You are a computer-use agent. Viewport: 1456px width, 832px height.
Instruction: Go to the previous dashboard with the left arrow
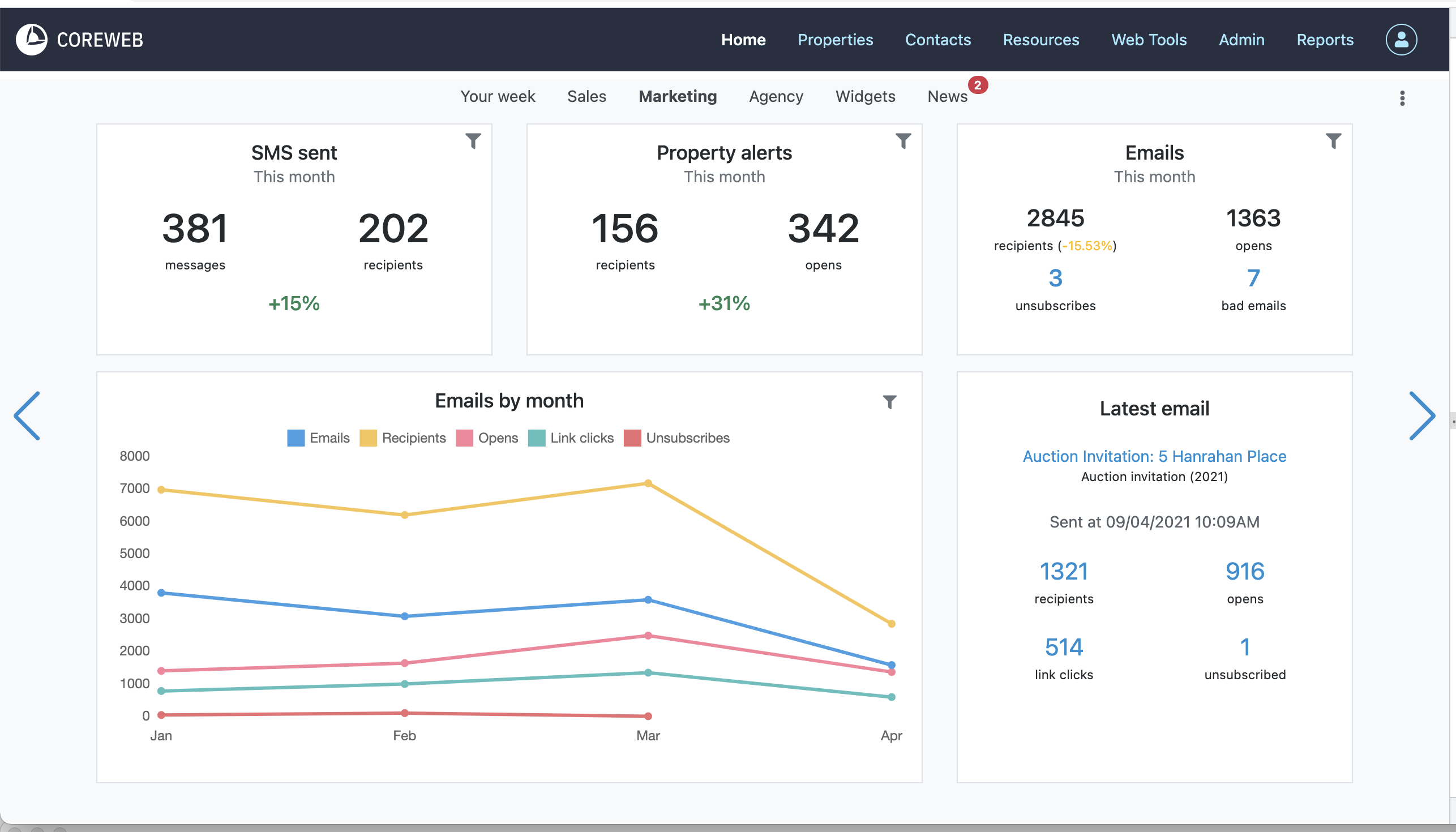click(27, 415)
